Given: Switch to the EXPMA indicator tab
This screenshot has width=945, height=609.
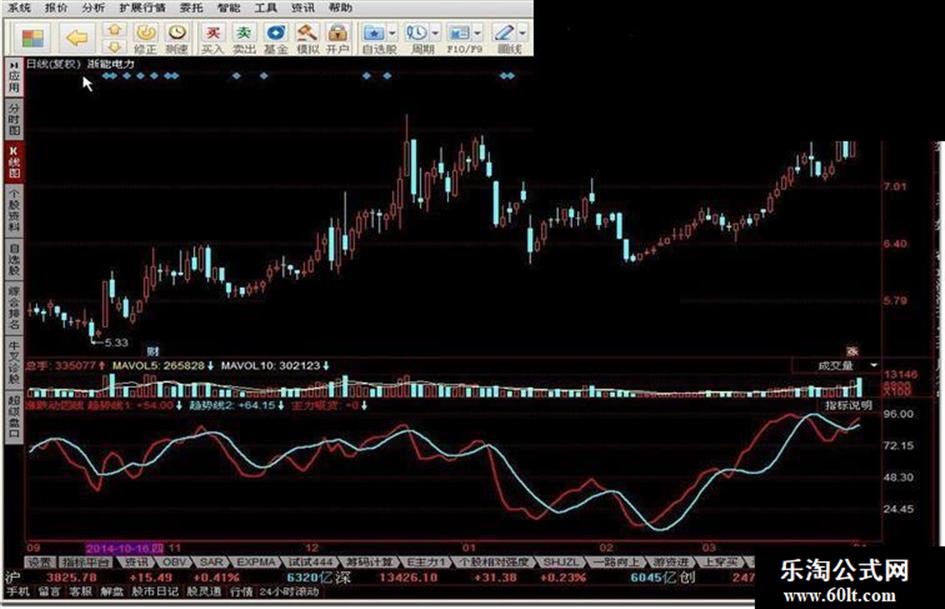Looking at the screenshot, I should pos(256,562).
